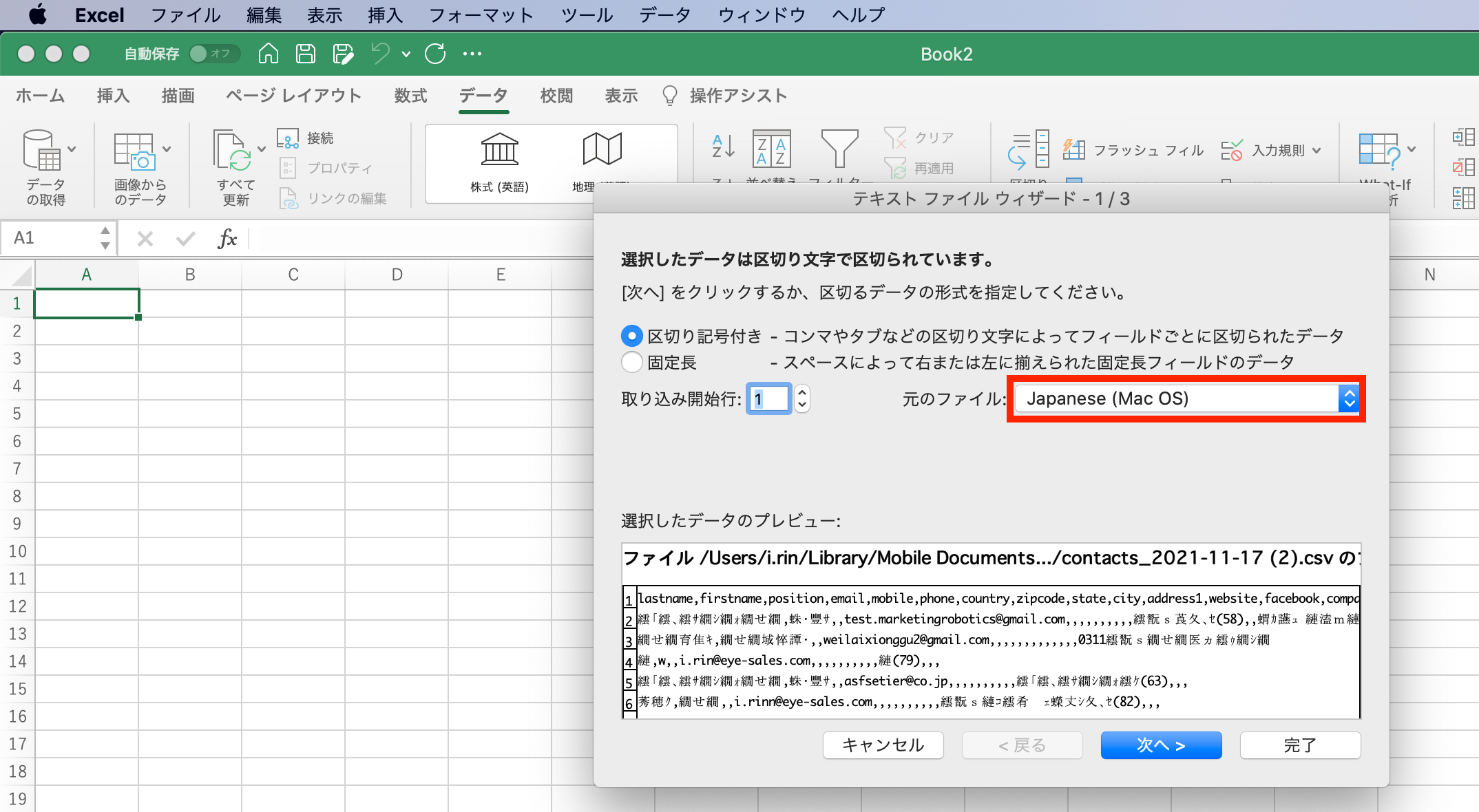Open the Japanese (Mac OS) file origin dropdown
Image resolution: width=1479 pixels, height=812 pixels.
click(x=1186, y=398)
